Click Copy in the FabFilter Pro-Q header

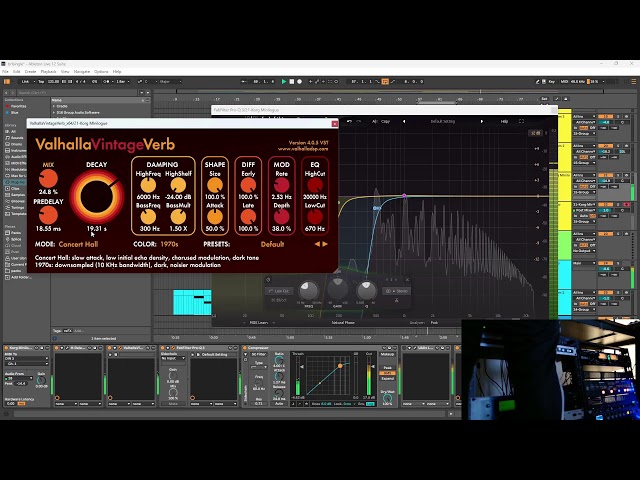pos(385,121)
